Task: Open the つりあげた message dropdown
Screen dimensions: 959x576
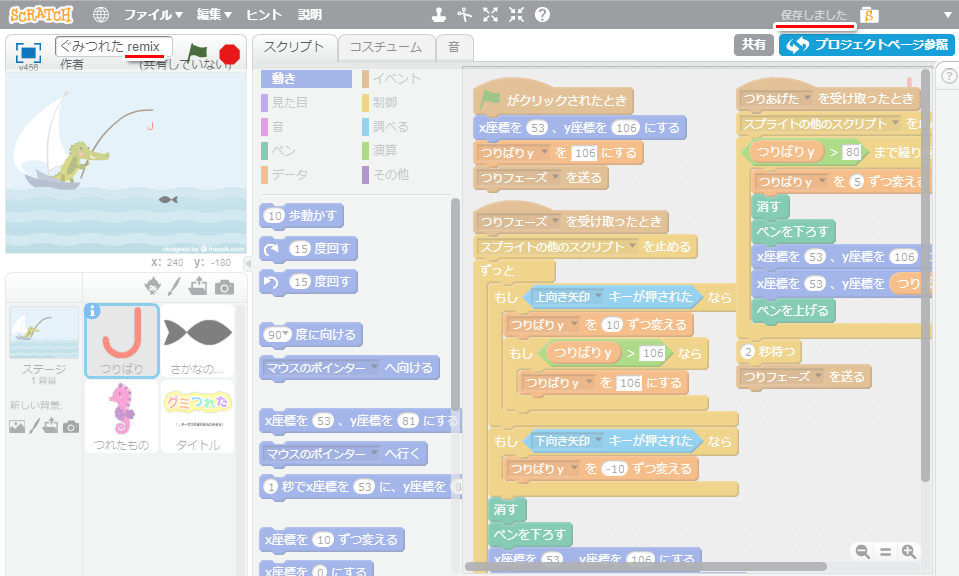Action: coord(807,98)
